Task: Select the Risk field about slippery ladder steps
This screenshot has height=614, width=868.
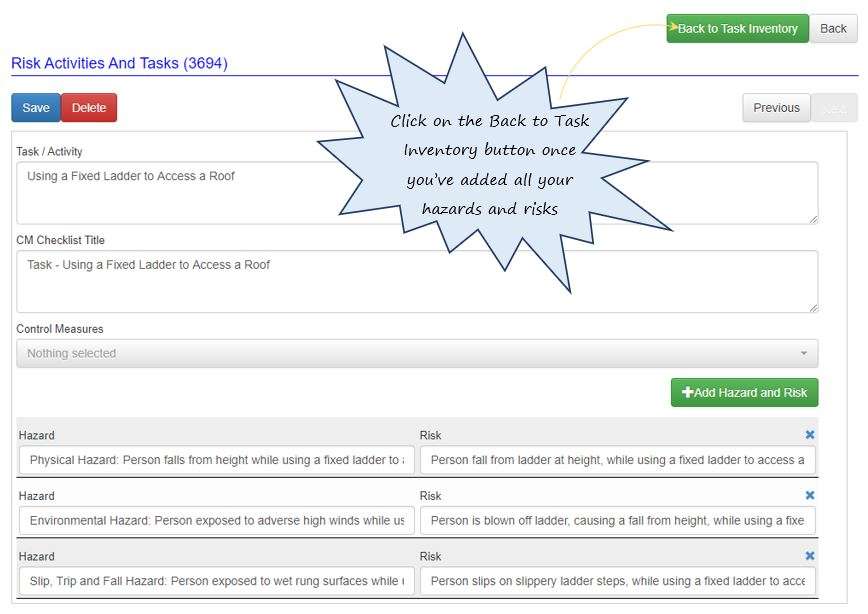Action: click(617, 580)
